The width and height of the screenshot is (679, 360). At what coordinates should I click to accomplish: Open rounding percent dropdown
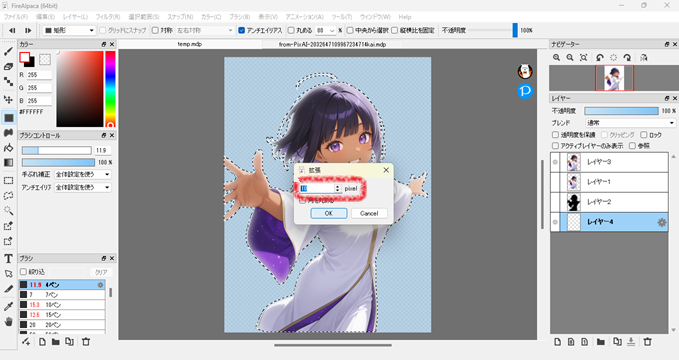[326, 30]
